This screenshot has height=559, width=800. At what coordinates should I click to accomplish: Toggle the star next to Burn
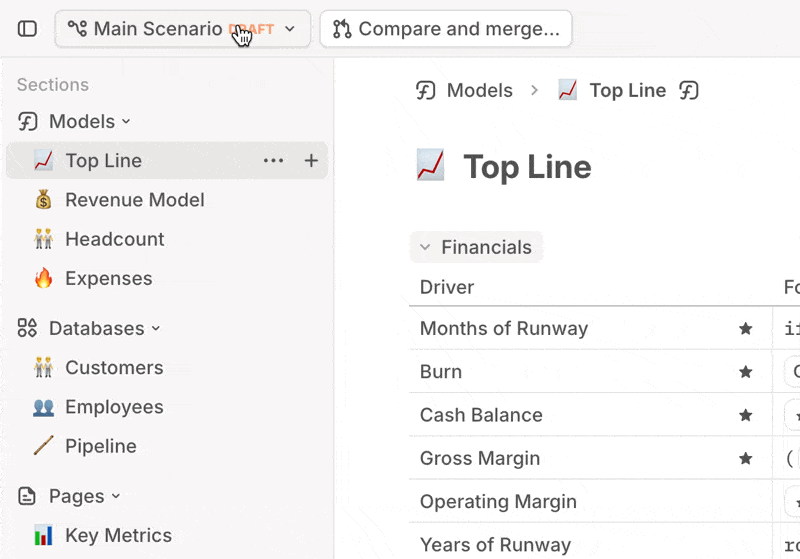(x=745, y=372)
